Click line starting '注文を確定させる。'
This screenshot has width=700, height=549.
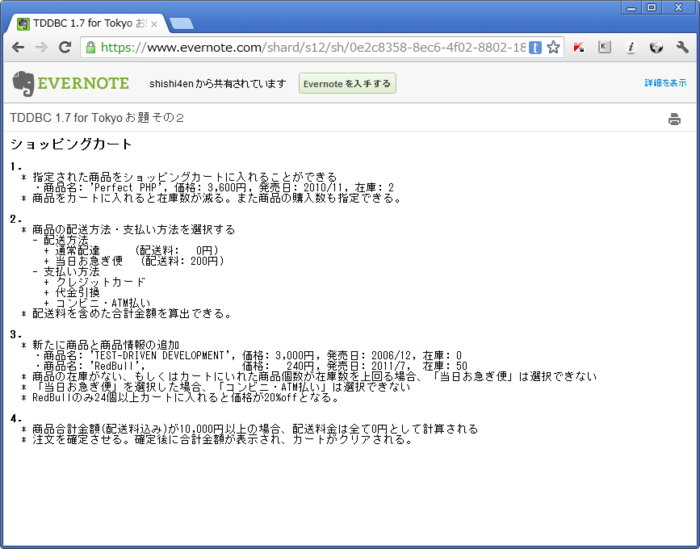(x=217, y=440)
